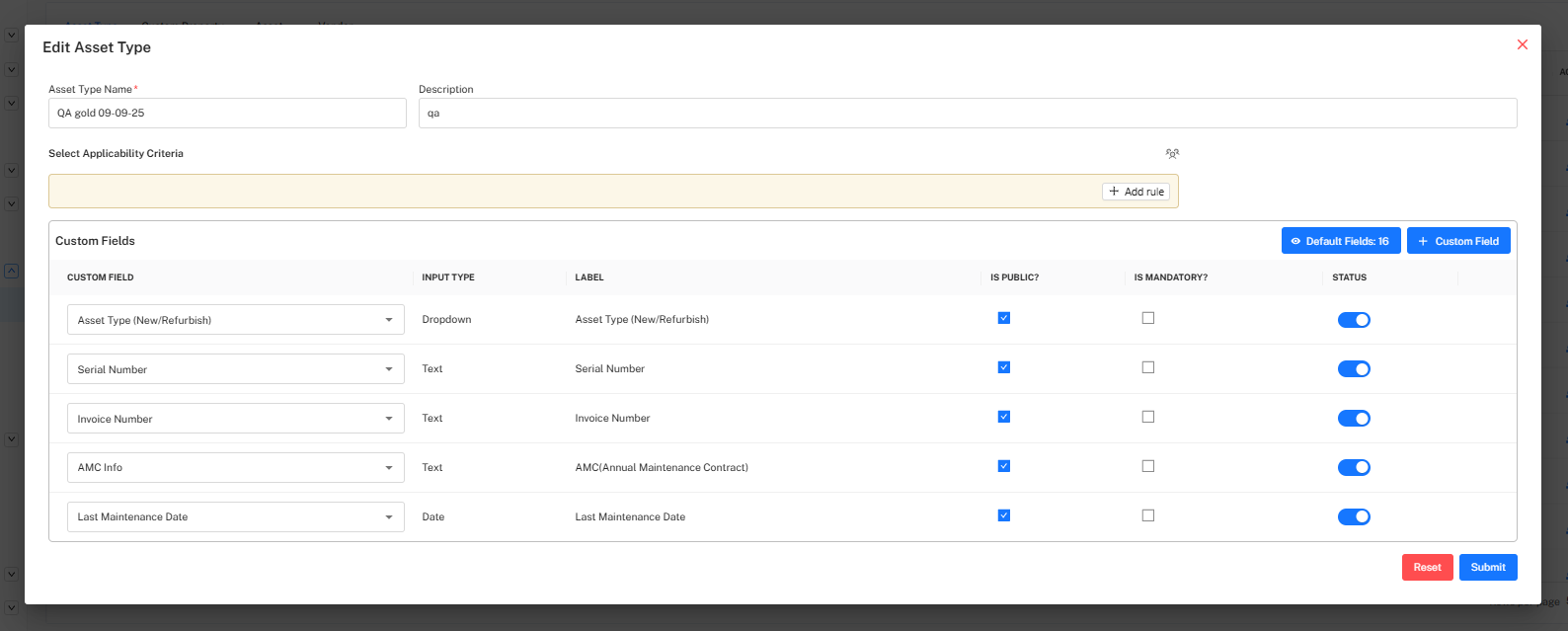This screenshot has height=631, width=1568.
Task: Click the IS PUBLIC? column header
Action: click(x=1015, y=277)
